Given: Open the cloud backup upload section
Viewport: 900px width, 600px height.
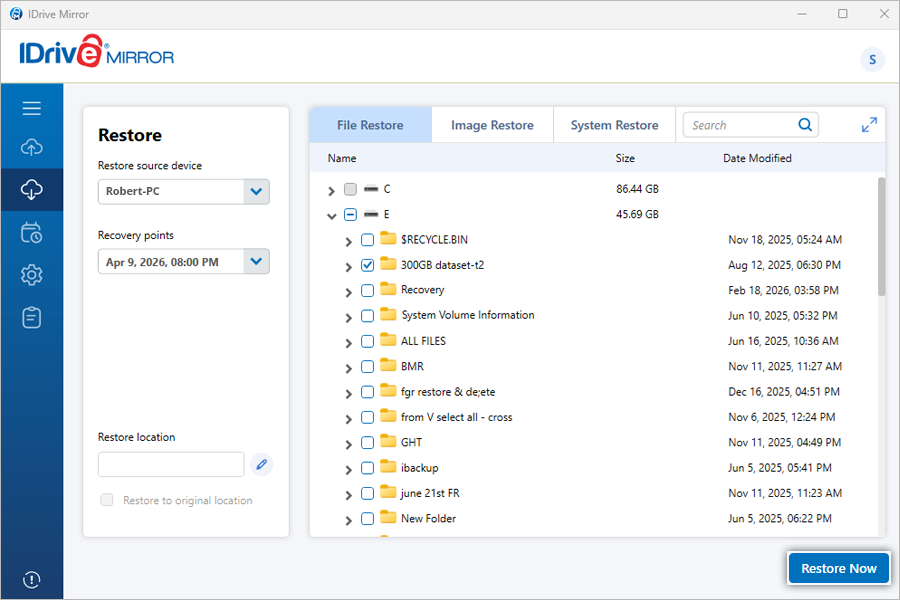Looking at the screenshot, I should point(31,148).
